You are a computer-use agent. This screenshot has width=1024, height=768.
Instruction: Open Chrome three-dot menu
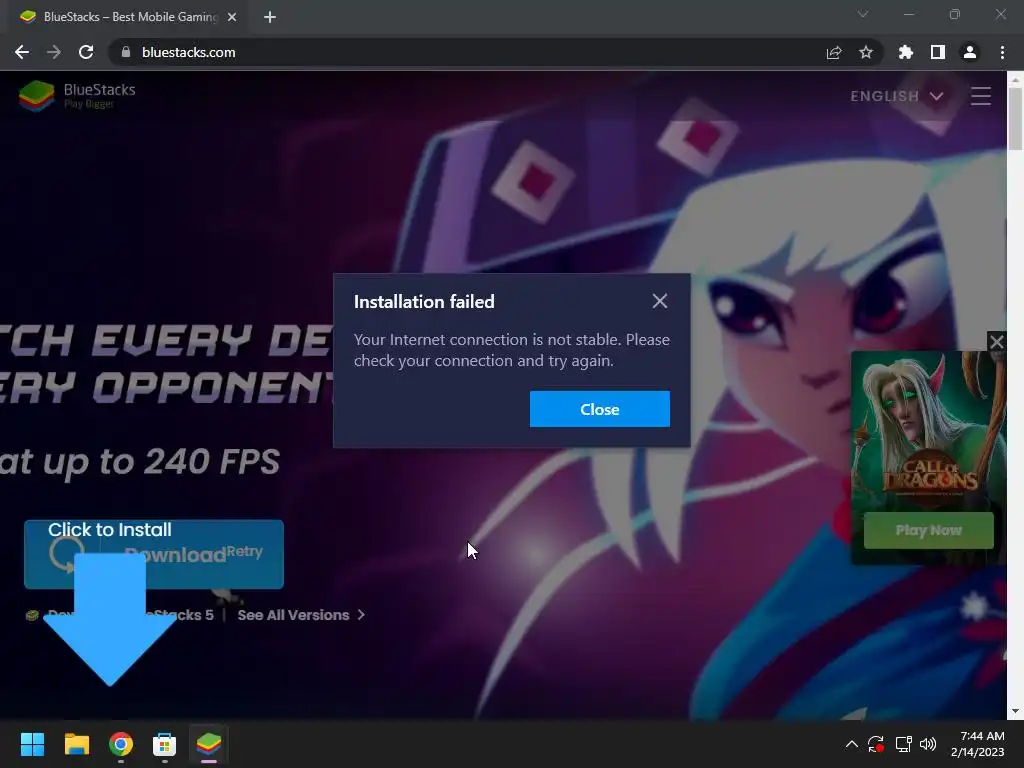point(1002,52)
